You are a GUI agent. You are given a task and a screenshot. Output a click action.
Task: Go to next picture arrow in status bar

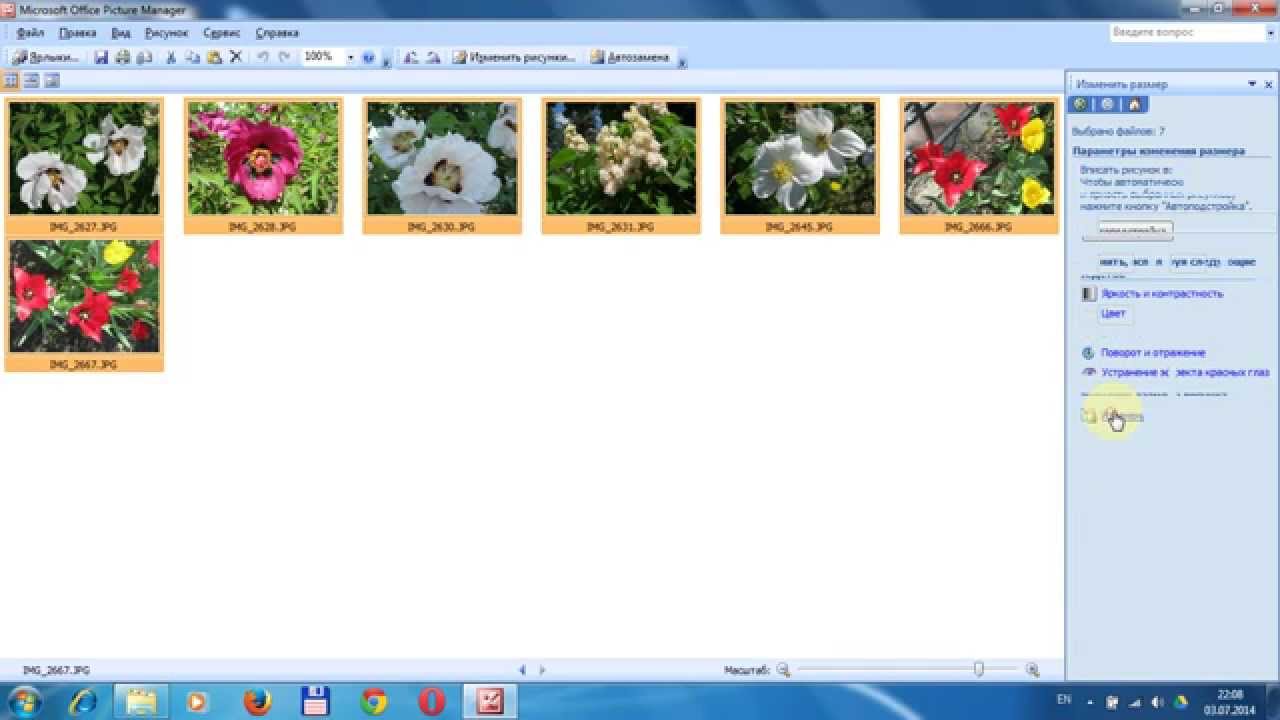(x=542, y=670)
